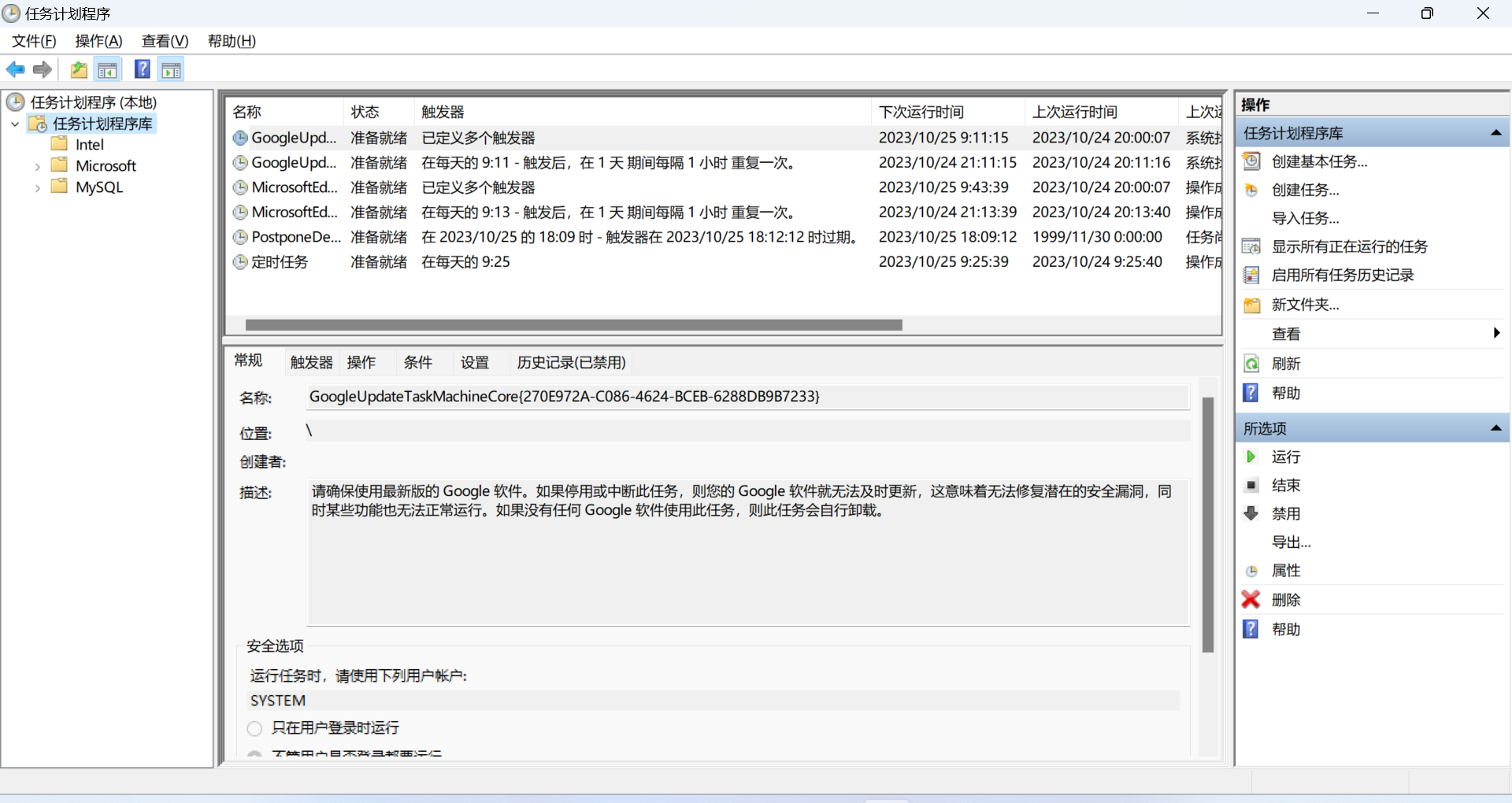Viewport: 1512px width, 803px height.
Task: Click the task list horizontal scrollbar thumb
Action: tap(573, 325)
